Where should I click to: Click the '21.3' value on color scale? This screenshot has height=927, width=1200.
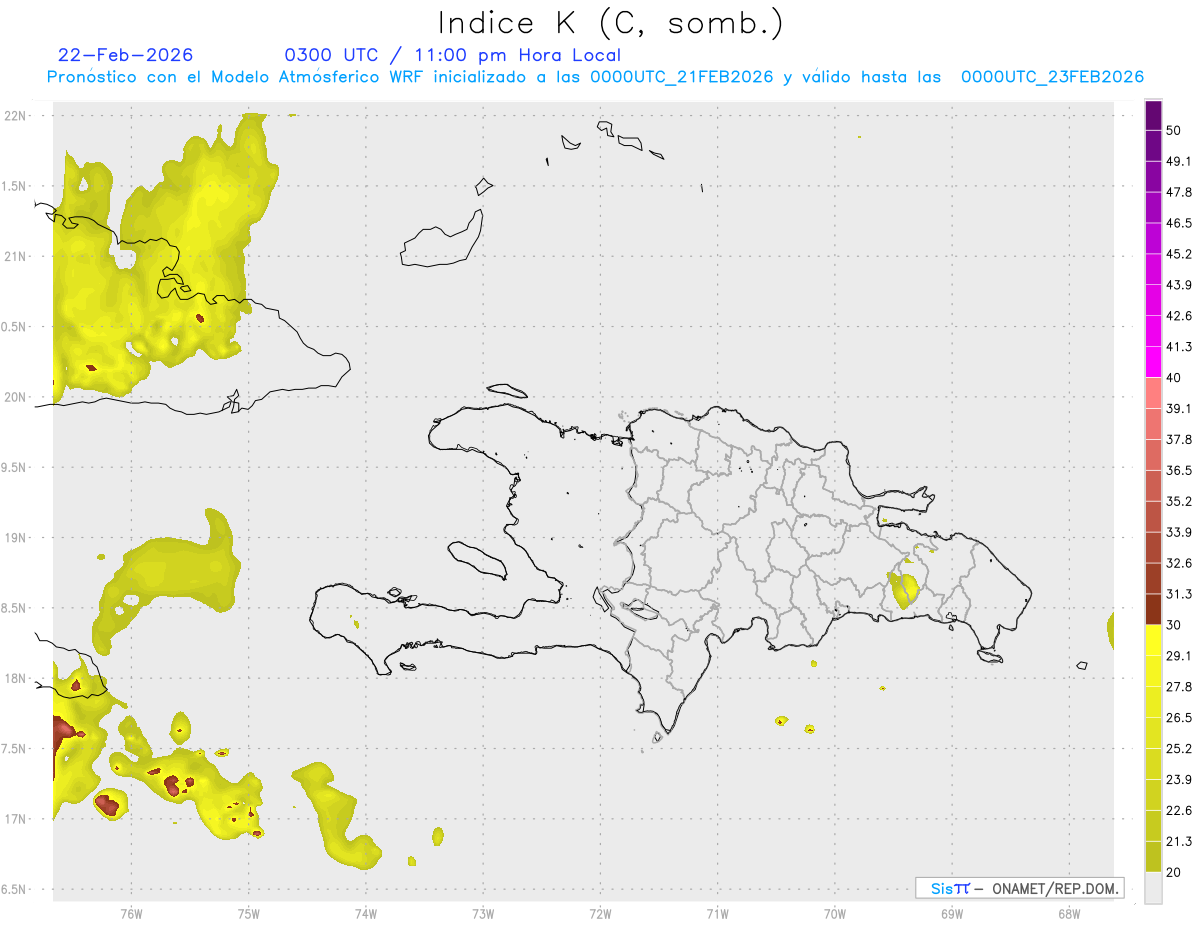pyautogui.click(x=1179, y=841)
